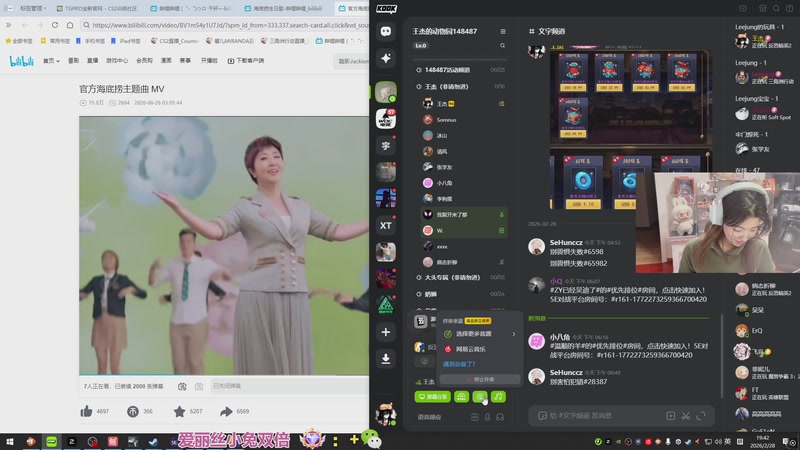The height and width of the screenshot is (450, 800).
Task: Switch to TGPRO browser tab
Action: pyautogui.click(x=97, y=8)
